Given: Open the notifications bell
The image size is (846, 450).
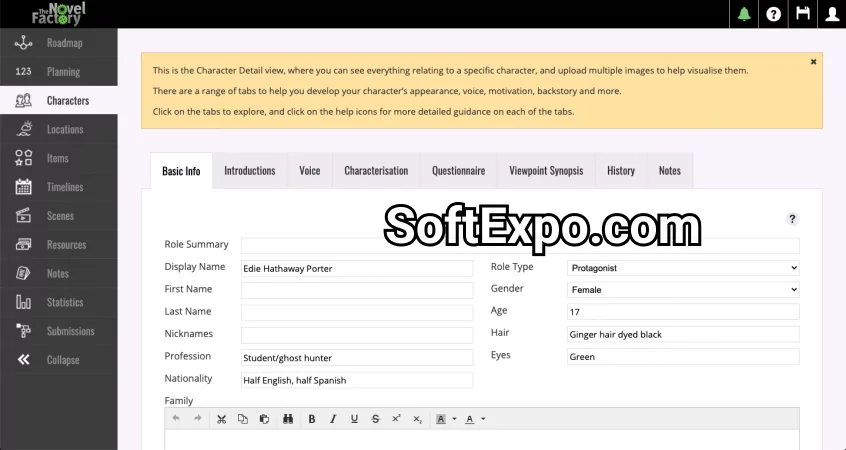Looking at the screenshot, I should [743, 14].
